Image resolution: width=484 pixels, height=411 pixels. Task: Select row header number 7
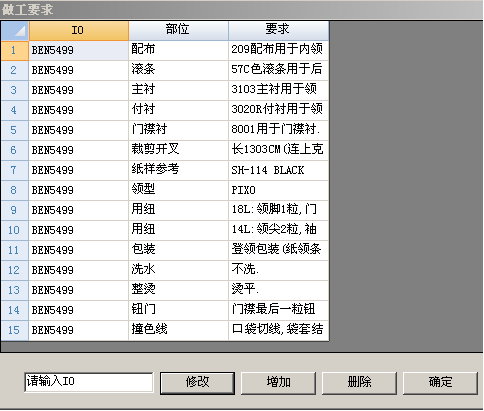[15, 171]
